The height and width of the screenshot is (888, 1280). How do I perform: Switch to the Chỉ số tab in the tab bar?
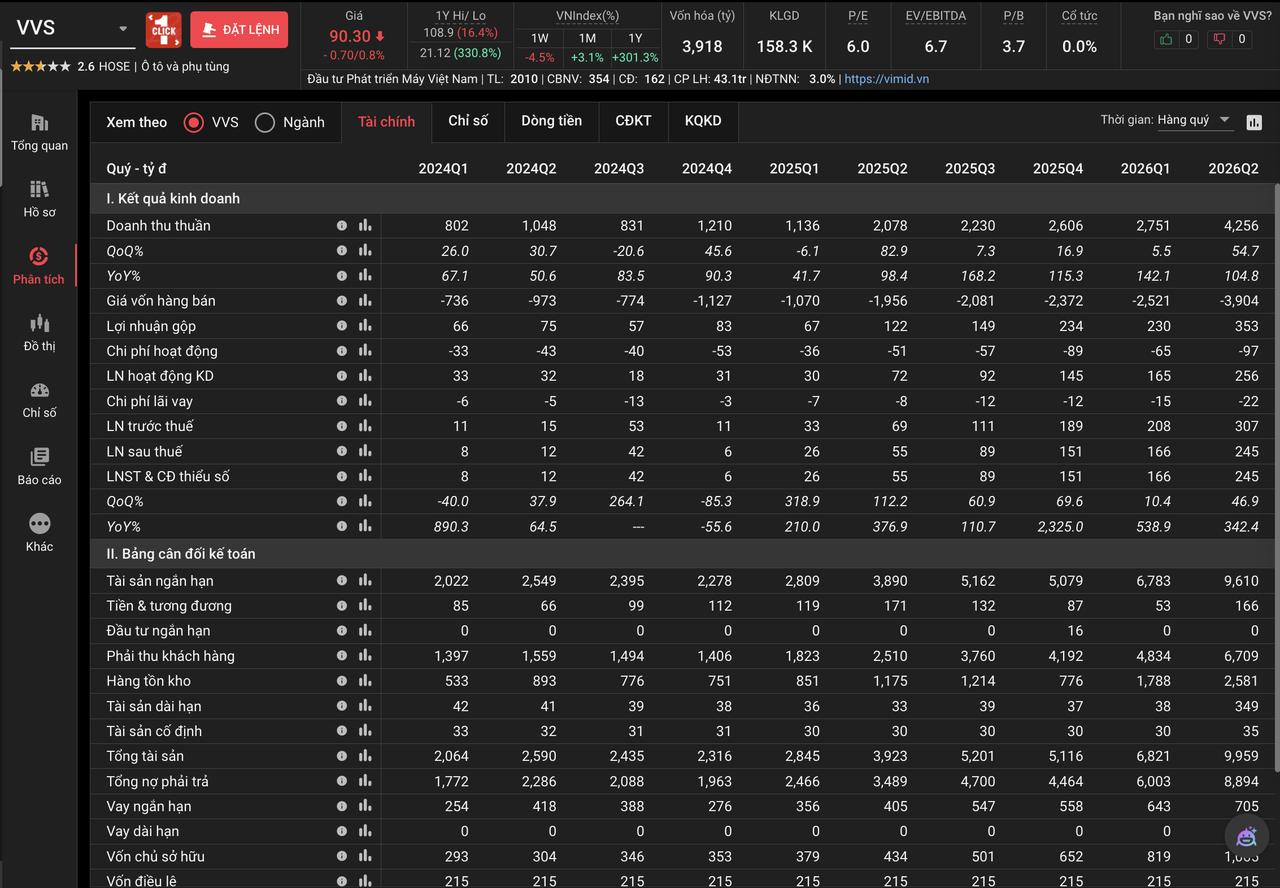pos(468,121)
